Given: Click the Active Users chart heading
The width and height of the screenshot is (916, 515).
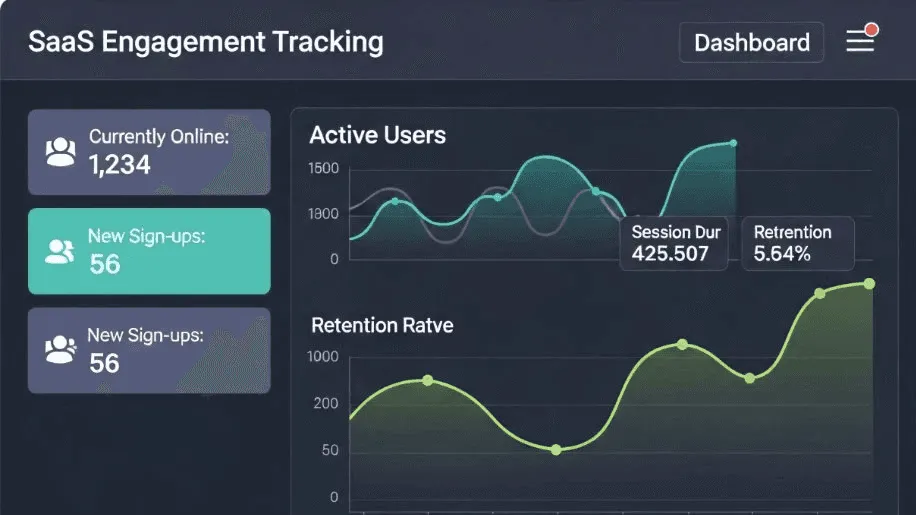Looking at the screenshot, I should click(x=377, y=135).
